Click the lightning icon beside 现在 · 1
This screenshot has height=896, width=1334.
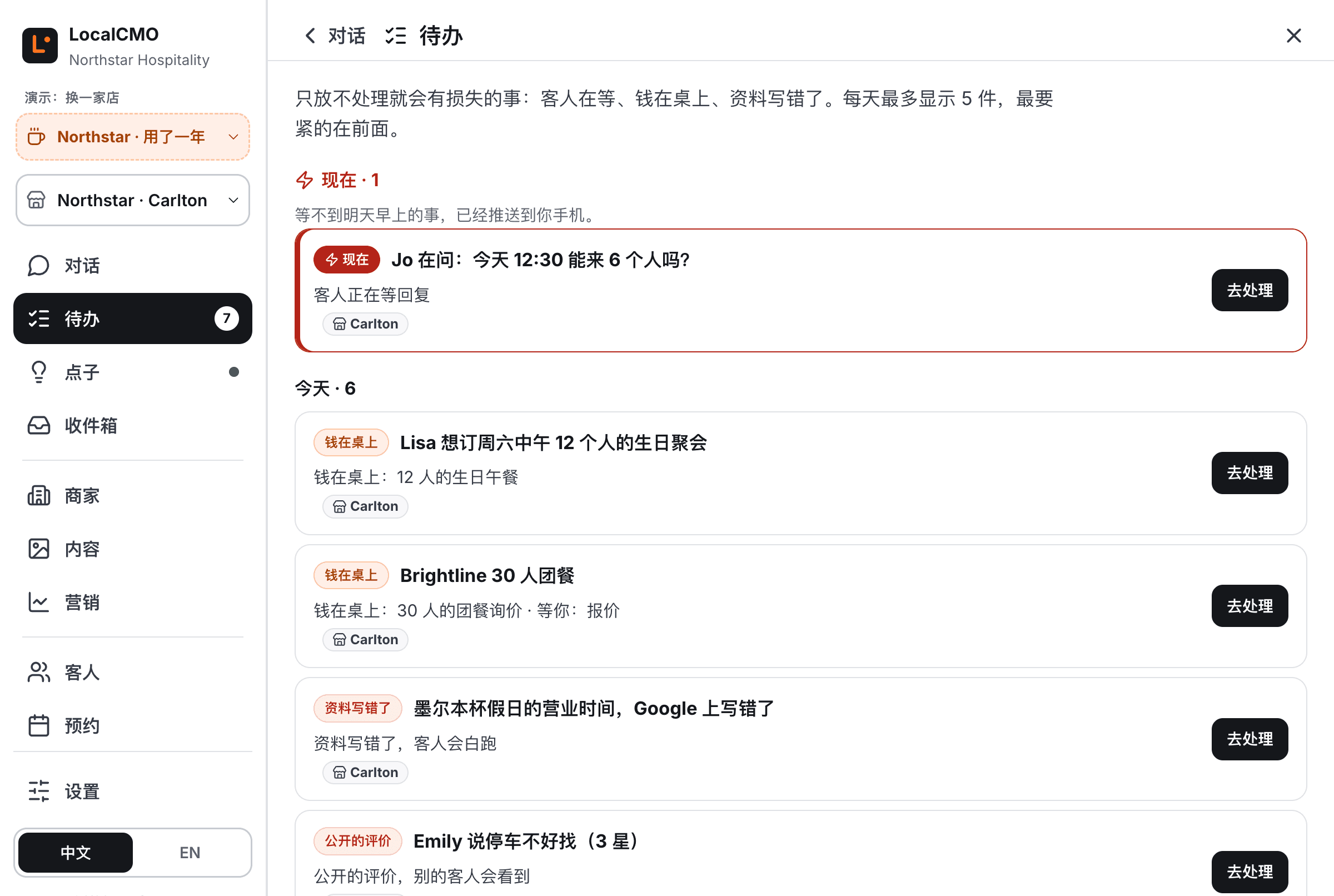[305, 180]
